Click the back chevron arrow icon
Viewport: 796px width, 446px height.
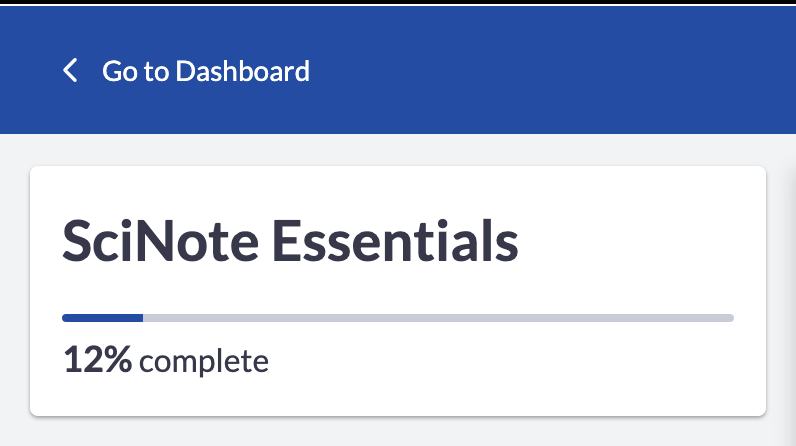70,71
